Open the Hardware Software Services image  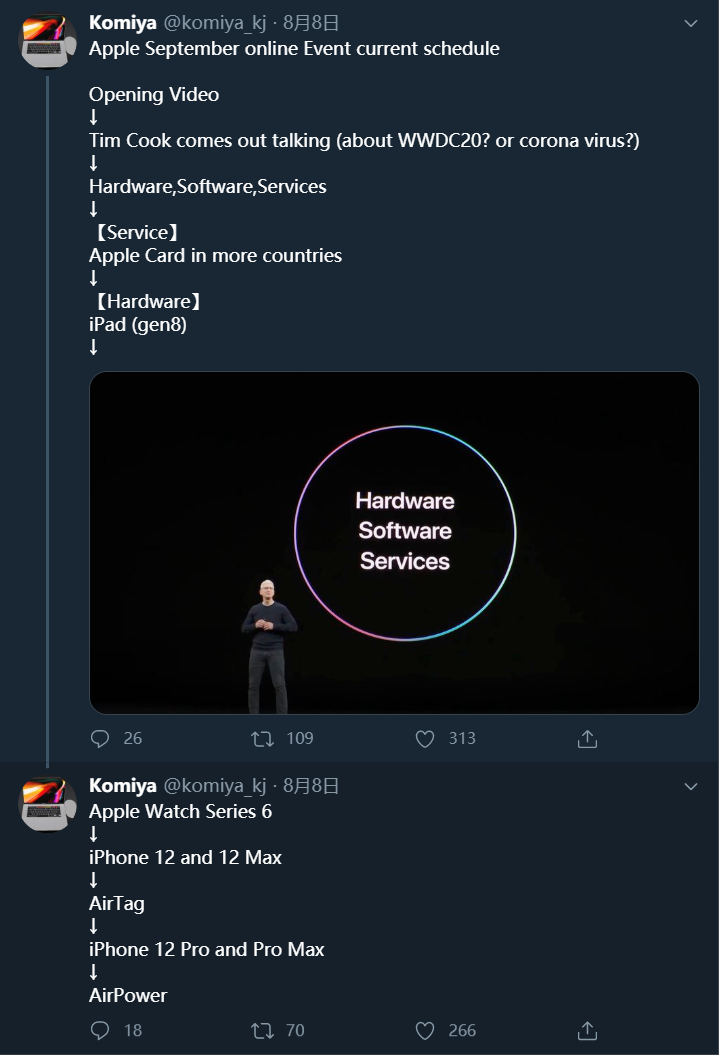tap(394, 543)
